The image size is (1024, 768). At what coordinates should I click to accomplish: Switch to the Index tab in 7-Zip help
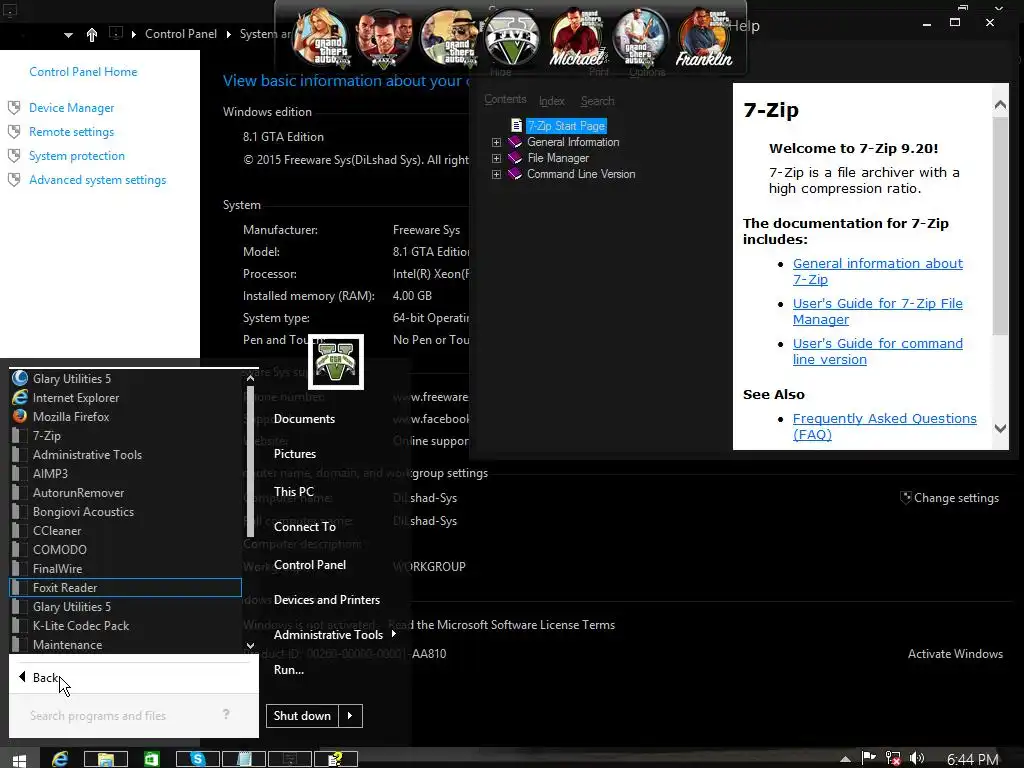pyautogui.click(x=552, y=101)
